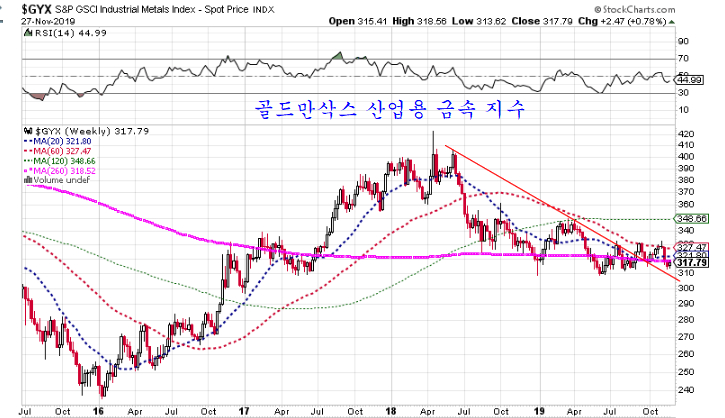Image resolution: width=725 pixels, height=418 pixels.
Task: Click the first Jul label at left of time axis
Action: (25, 411)
